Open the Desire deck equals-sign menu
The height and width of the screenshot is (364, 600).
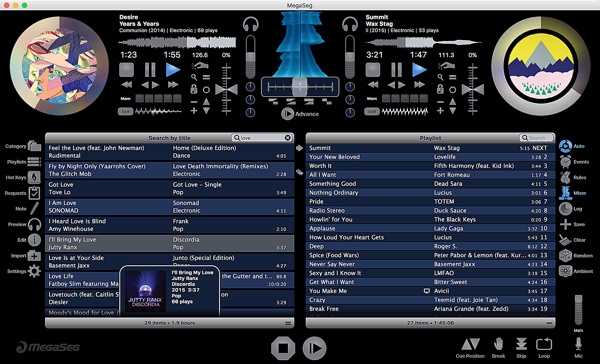click(x=206, y=77)
